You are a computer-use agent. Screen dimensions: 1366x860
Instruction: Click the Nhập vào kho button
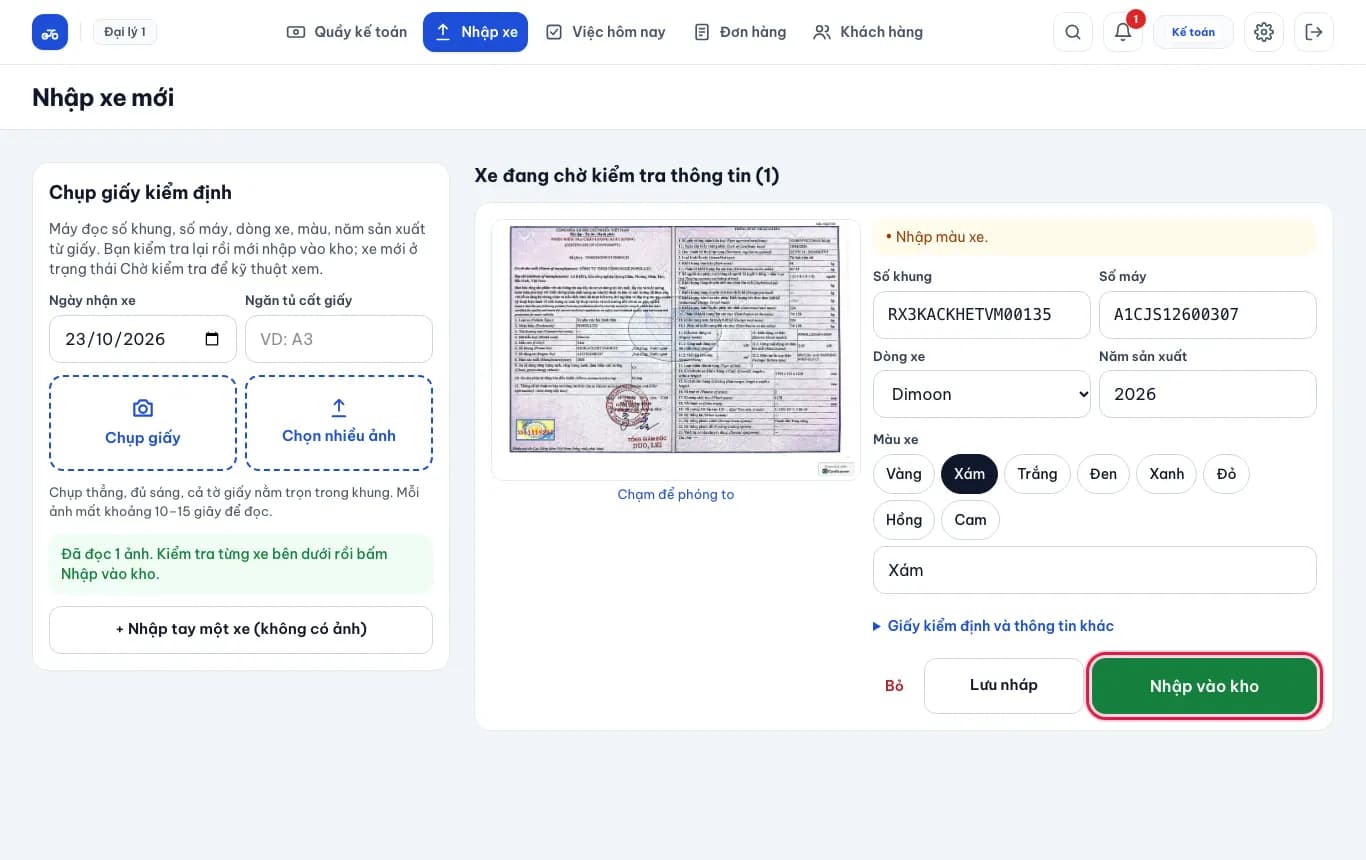point(1204,686)
